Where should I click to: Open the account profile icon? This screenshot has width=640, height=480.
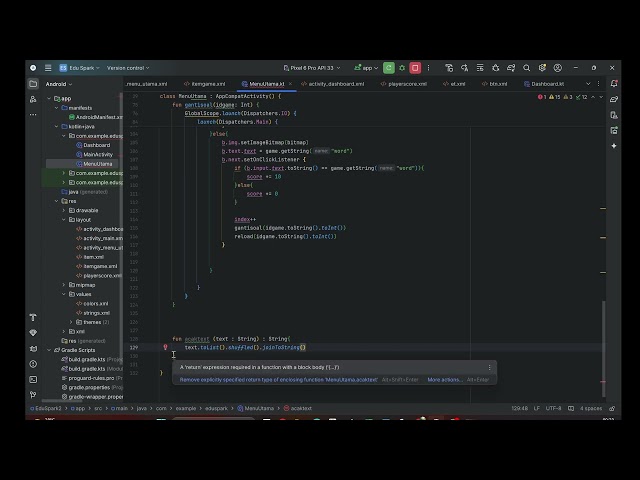click(558, 68)
